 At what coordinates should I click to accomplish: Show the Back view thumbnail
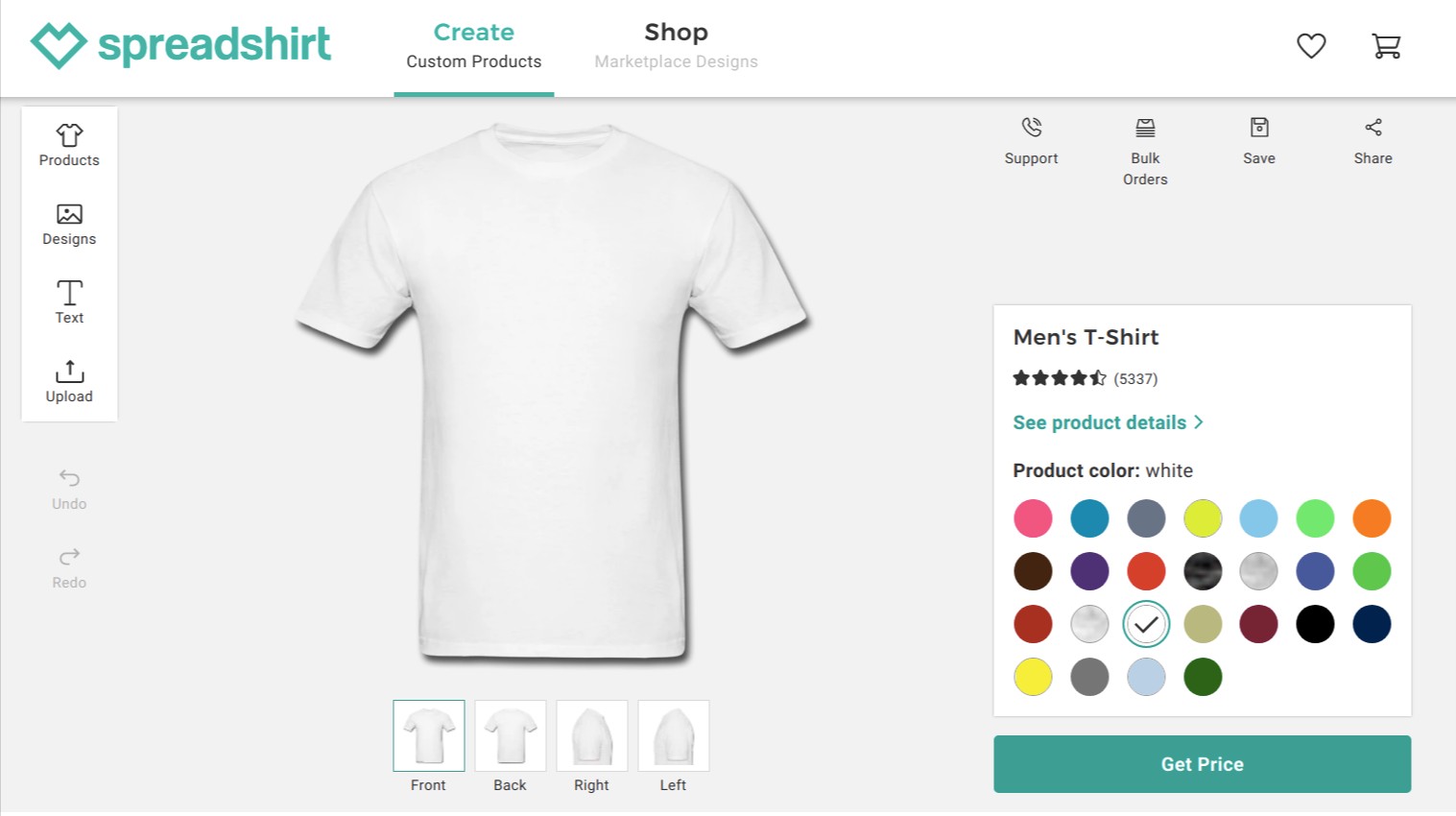pyautogui.click(x=511, y=736)
